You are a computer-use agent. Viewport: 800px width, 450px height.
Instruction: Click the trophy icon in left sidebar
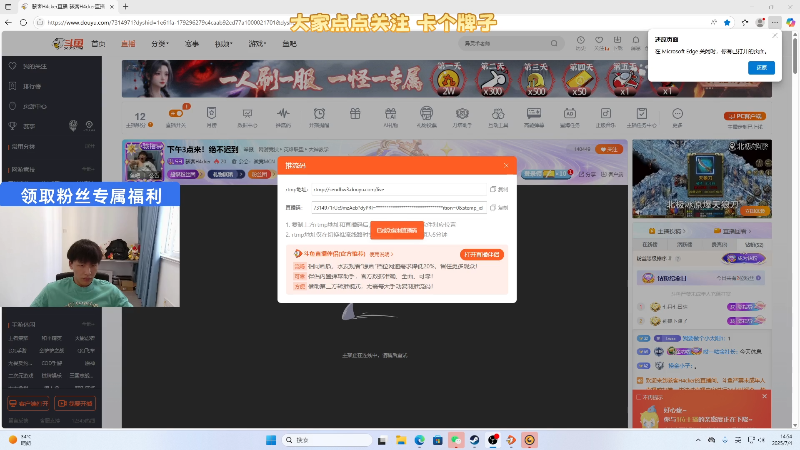(13, 126)
